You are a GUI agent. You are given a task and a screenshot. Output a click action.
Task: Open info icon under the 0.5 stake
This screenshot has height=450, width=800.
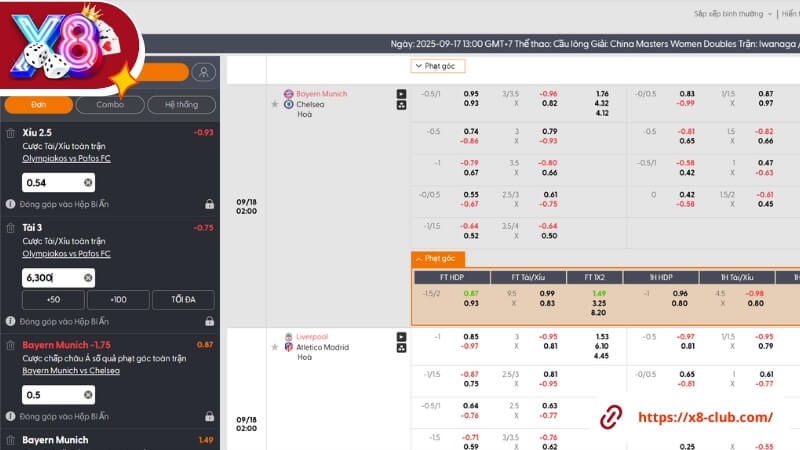click(x=10, y=416)
